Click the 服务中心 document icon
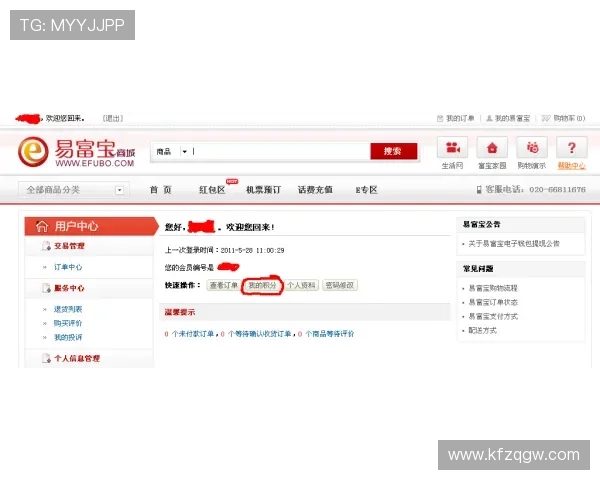This screenshot has width=600, height=480. coord(46,288)
